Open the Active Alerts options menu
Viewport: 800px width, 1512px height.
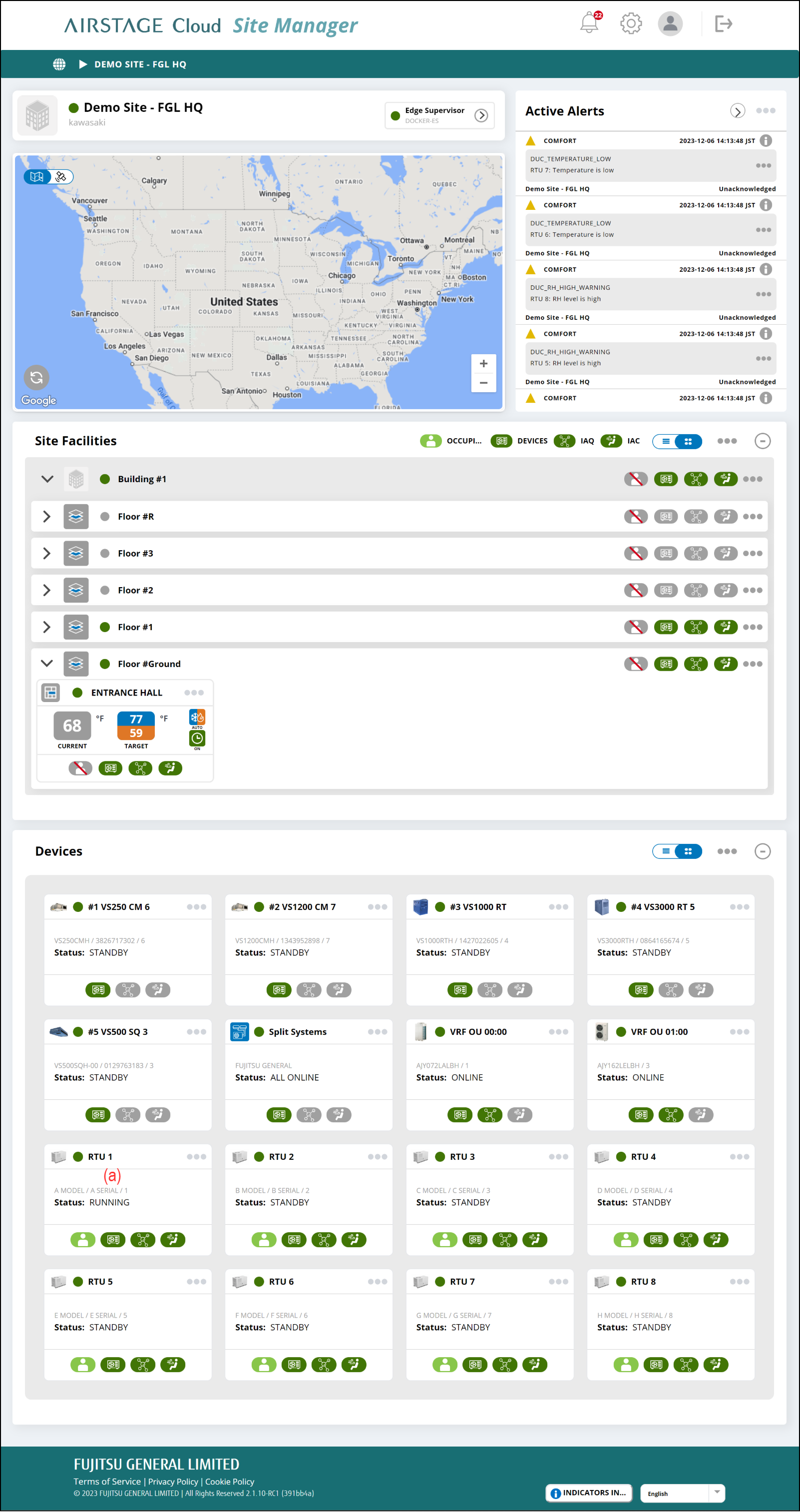[766, 111]
